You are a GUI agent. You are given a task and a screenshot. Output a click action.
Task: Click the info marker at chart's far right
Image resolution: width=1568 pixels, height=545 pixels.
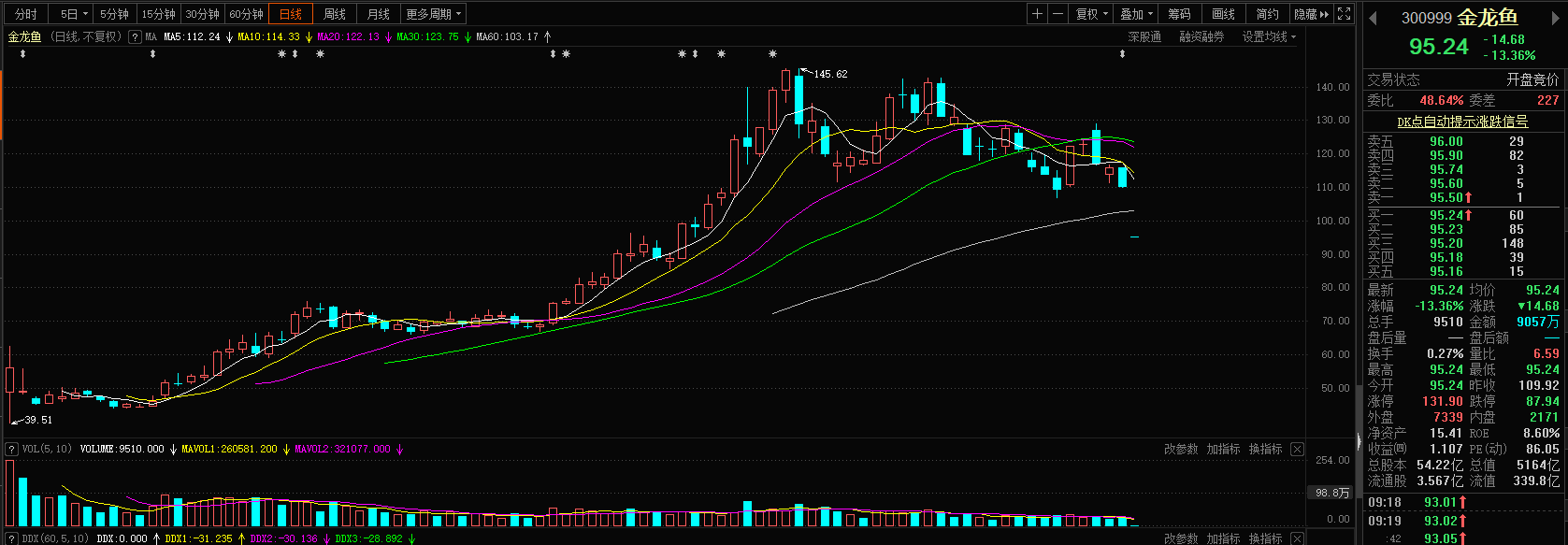point(1123,54)
